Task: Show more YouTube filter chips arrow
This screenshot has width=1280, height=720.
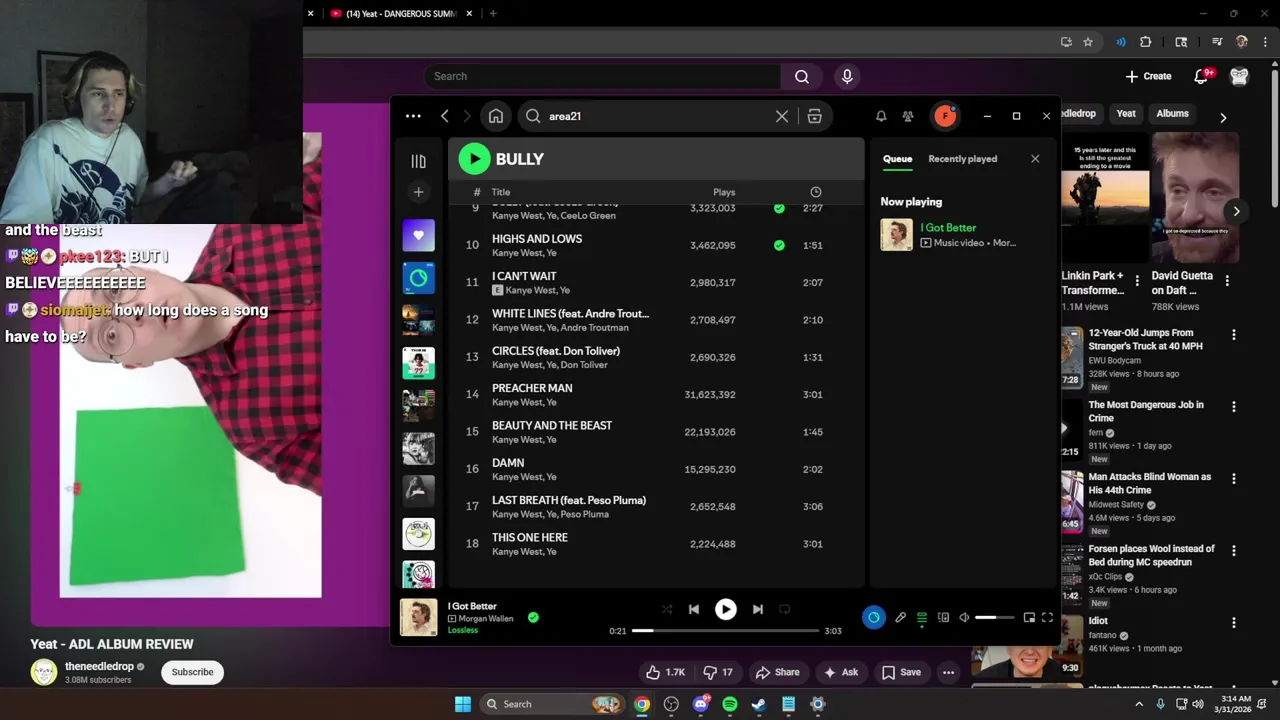Action: coord(1223,118)
